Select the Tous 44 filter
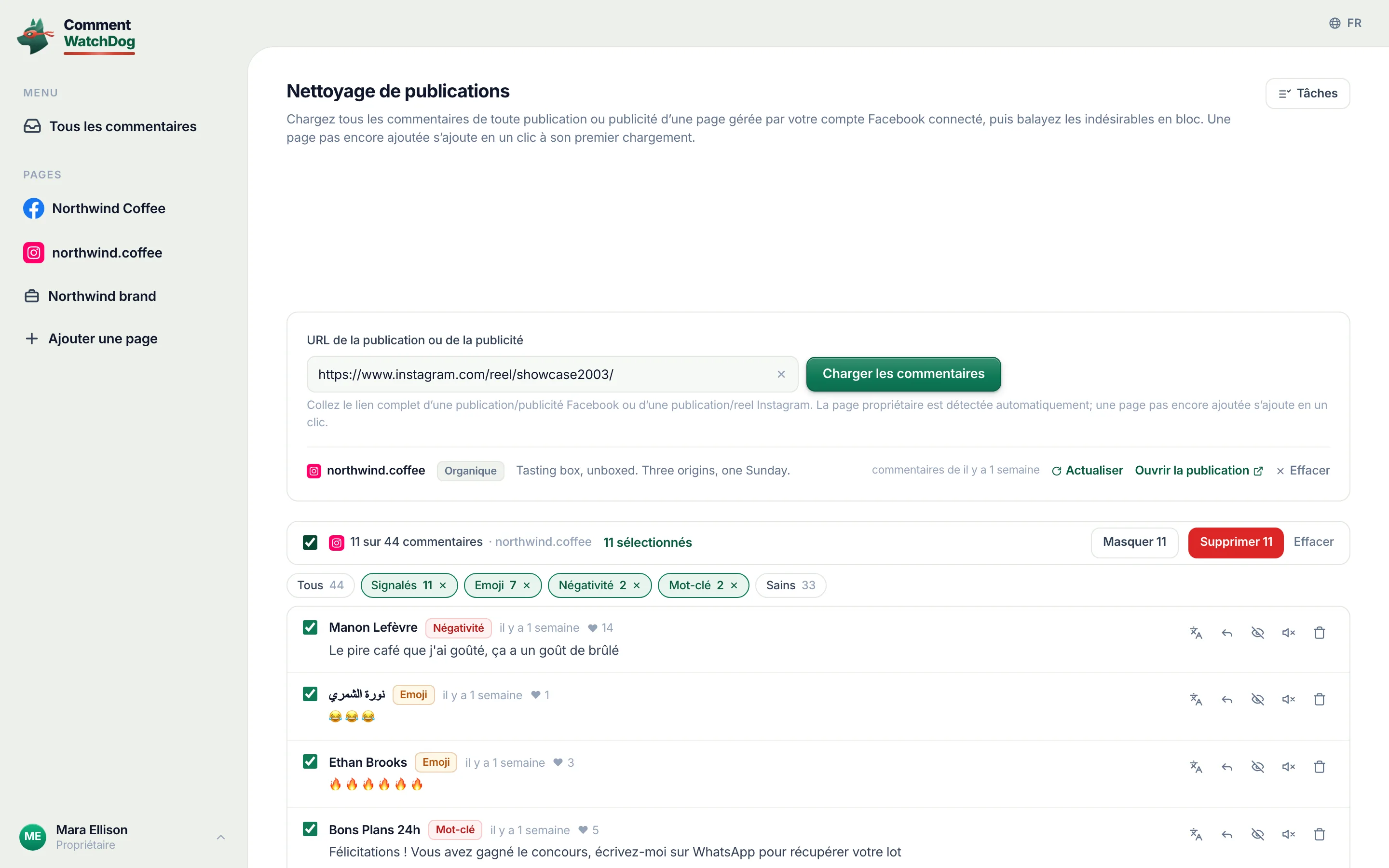Image resolution: width=1389 pixels, height=868 pixels. (320, 585)
